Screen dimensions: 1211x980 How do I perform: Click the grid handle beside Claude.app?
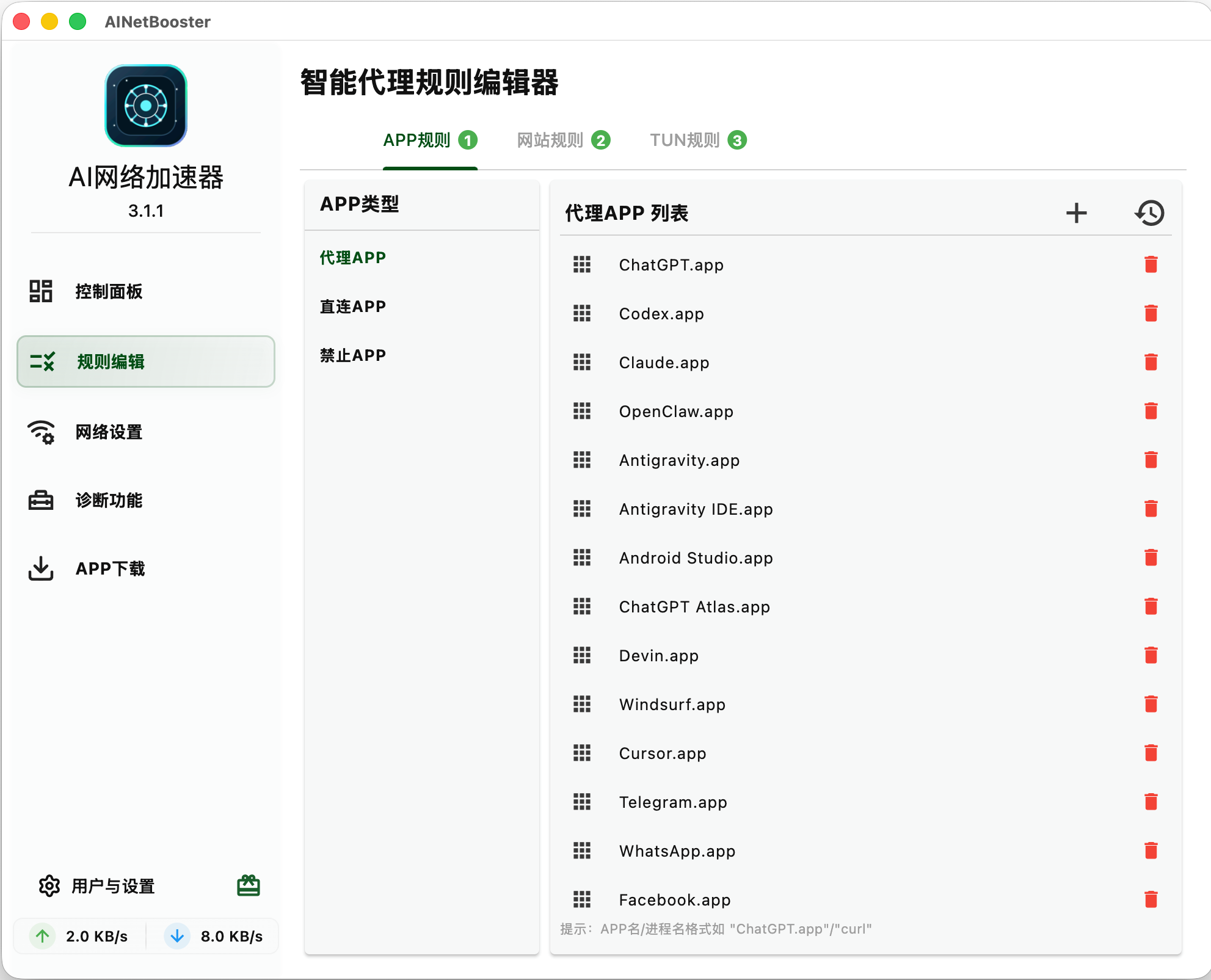582,362
